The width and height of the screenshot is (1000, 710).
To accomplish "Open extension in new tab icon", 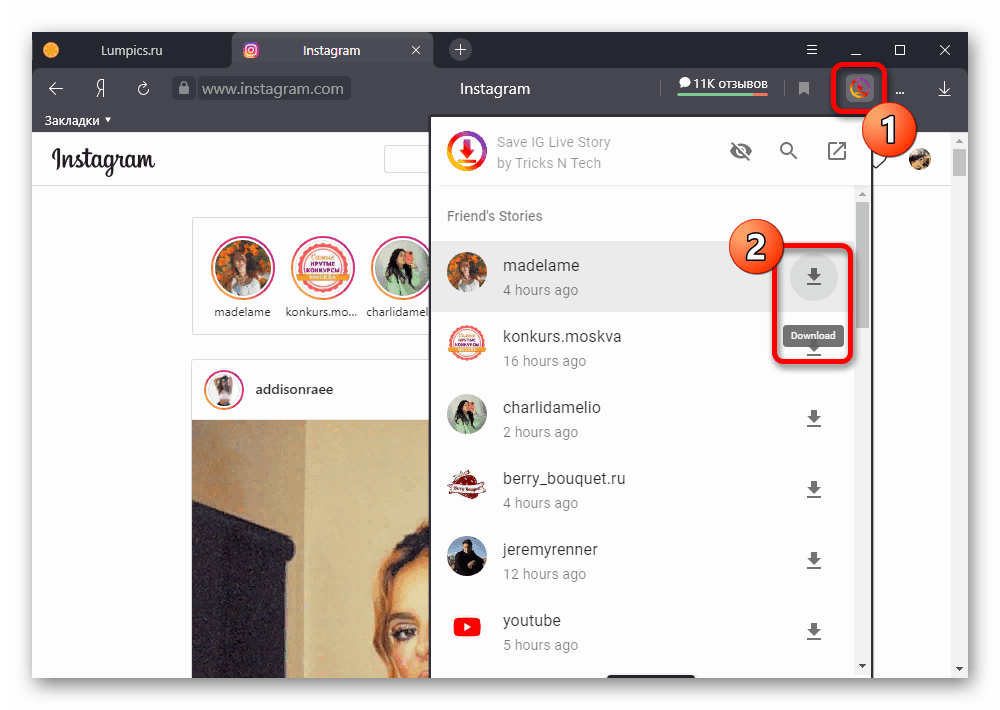I will click(x=837, y=151).
